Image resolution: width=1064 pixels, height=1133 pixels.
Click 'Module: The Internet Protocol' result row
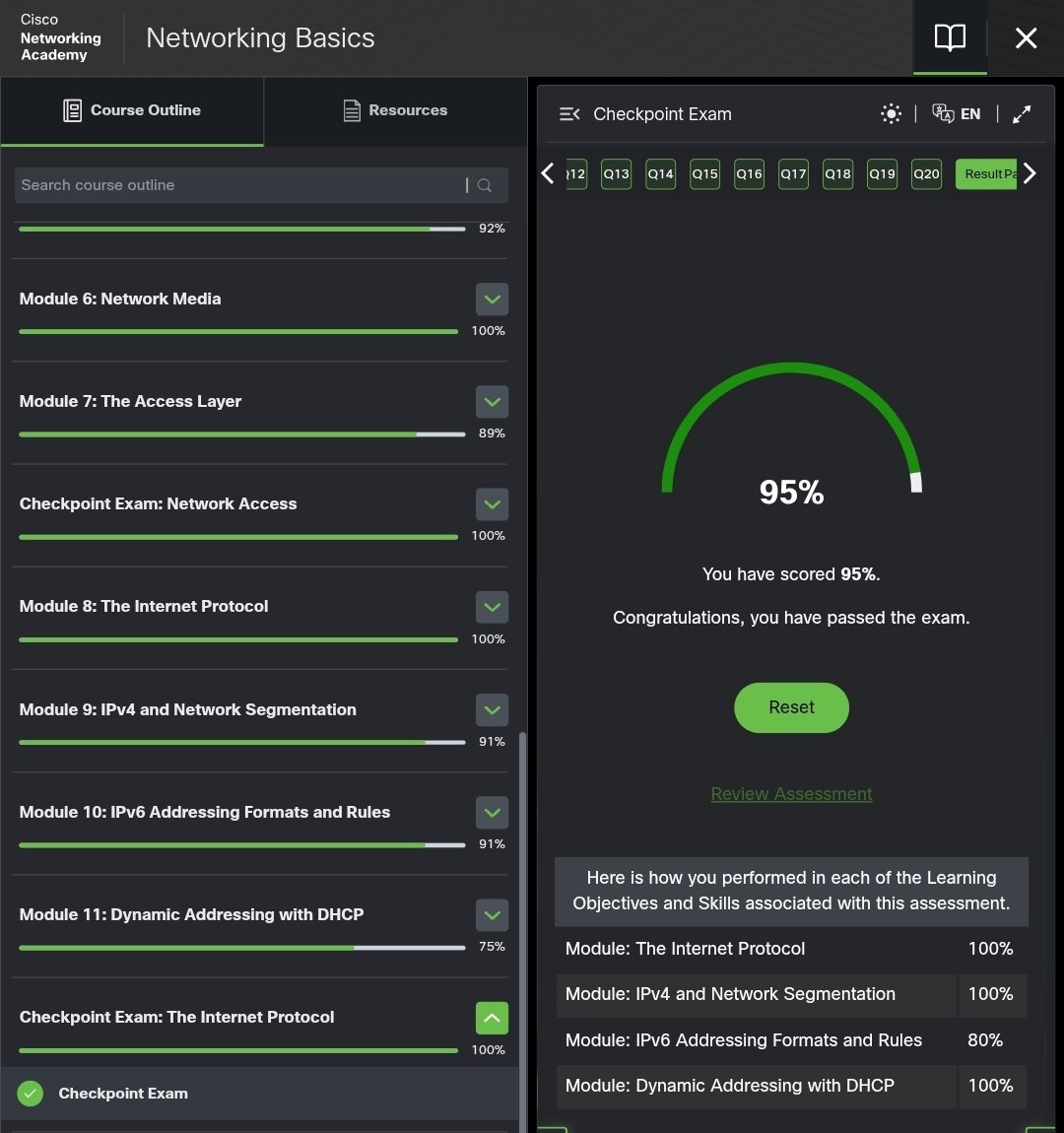click(x=791, y=949)
